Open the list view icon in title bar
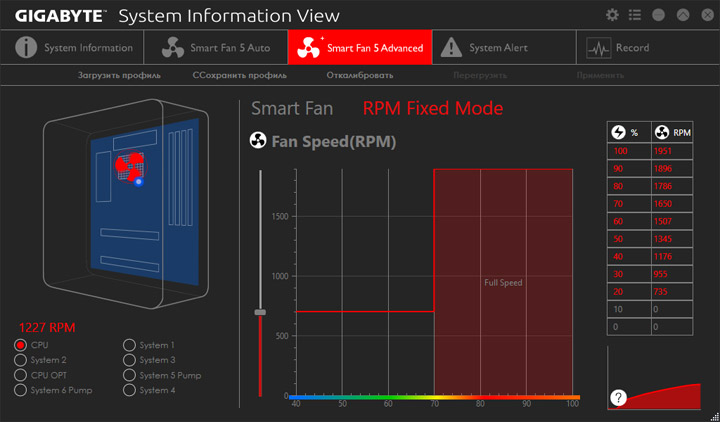720x422 pixels. (x=635, y=15)
